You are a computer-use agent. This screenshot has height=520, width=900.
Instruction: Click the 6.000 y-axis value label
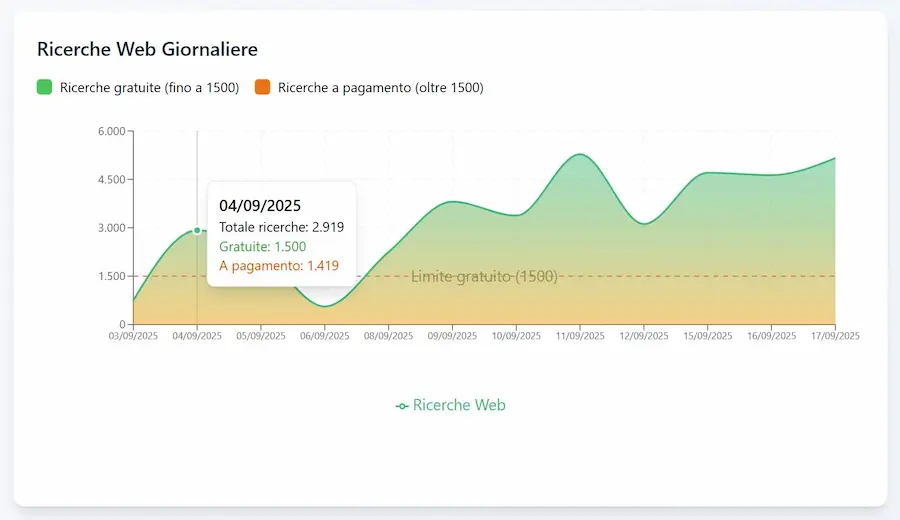pyautogui.click(x=111, y=131)
